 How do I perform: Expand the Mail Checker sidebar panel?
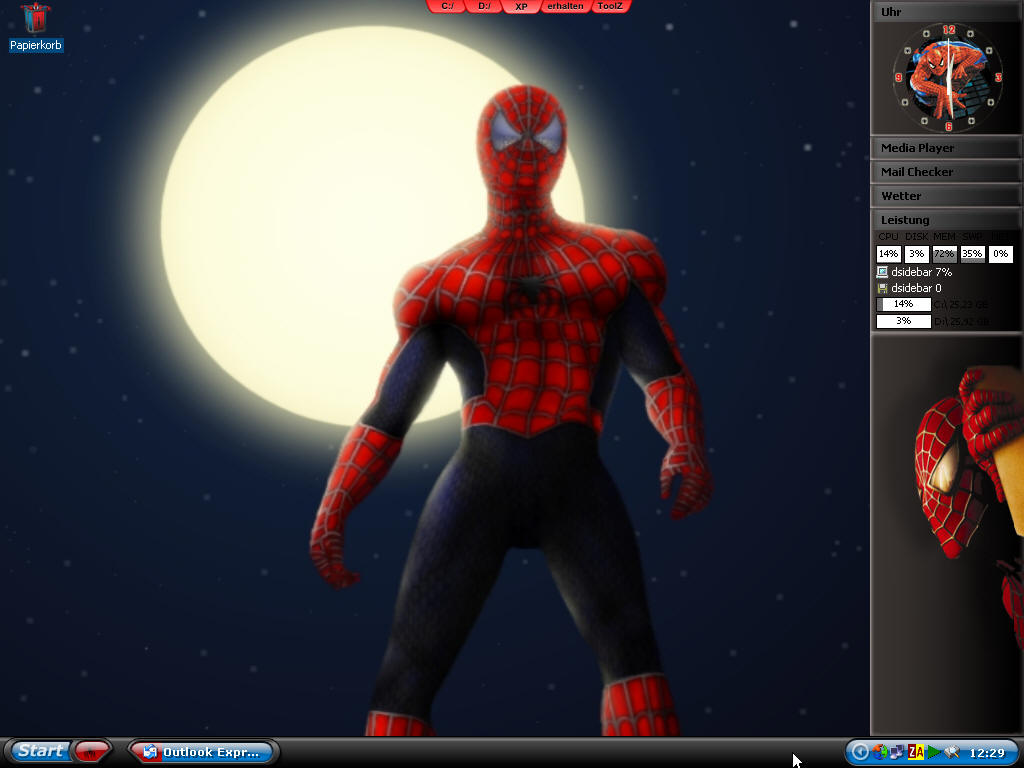tap(946, 172)
